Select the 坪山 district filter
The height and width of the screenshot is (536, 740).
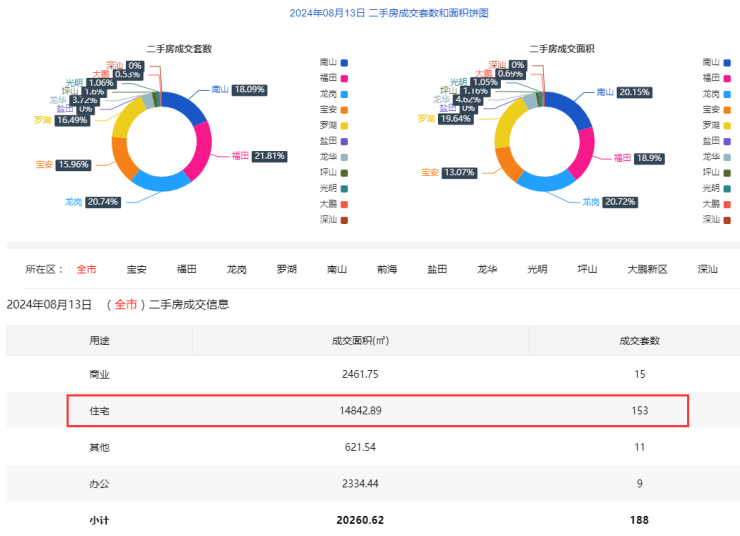(587, 269)
